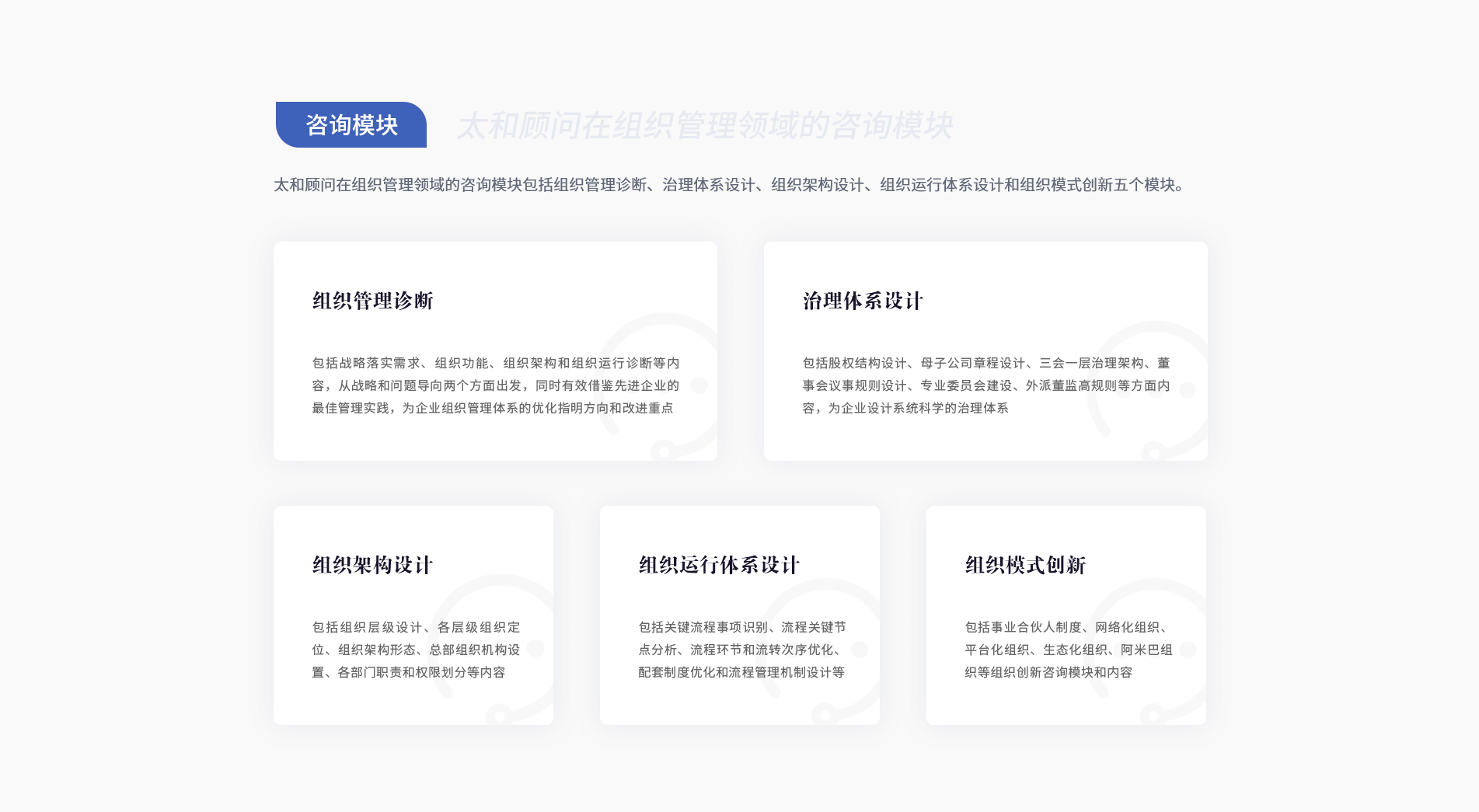Open the 组织架构设计 card heading

coord(373,565)
